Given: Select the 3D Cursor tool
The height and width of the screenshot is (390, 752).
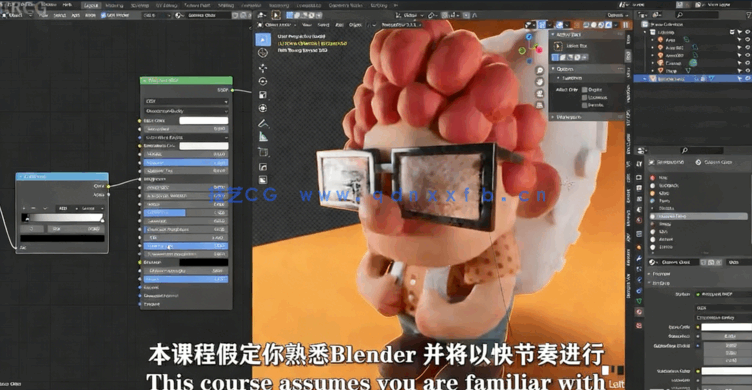Looking at the screenshot, I should tap(263, 53).
